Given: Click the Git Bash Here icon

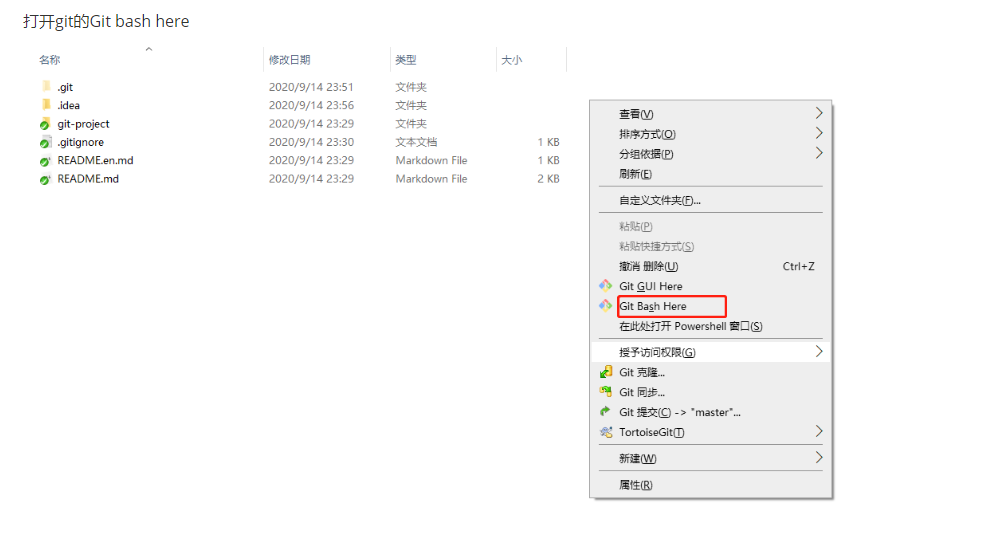Looking at the screenshot, I should point(605,305).
